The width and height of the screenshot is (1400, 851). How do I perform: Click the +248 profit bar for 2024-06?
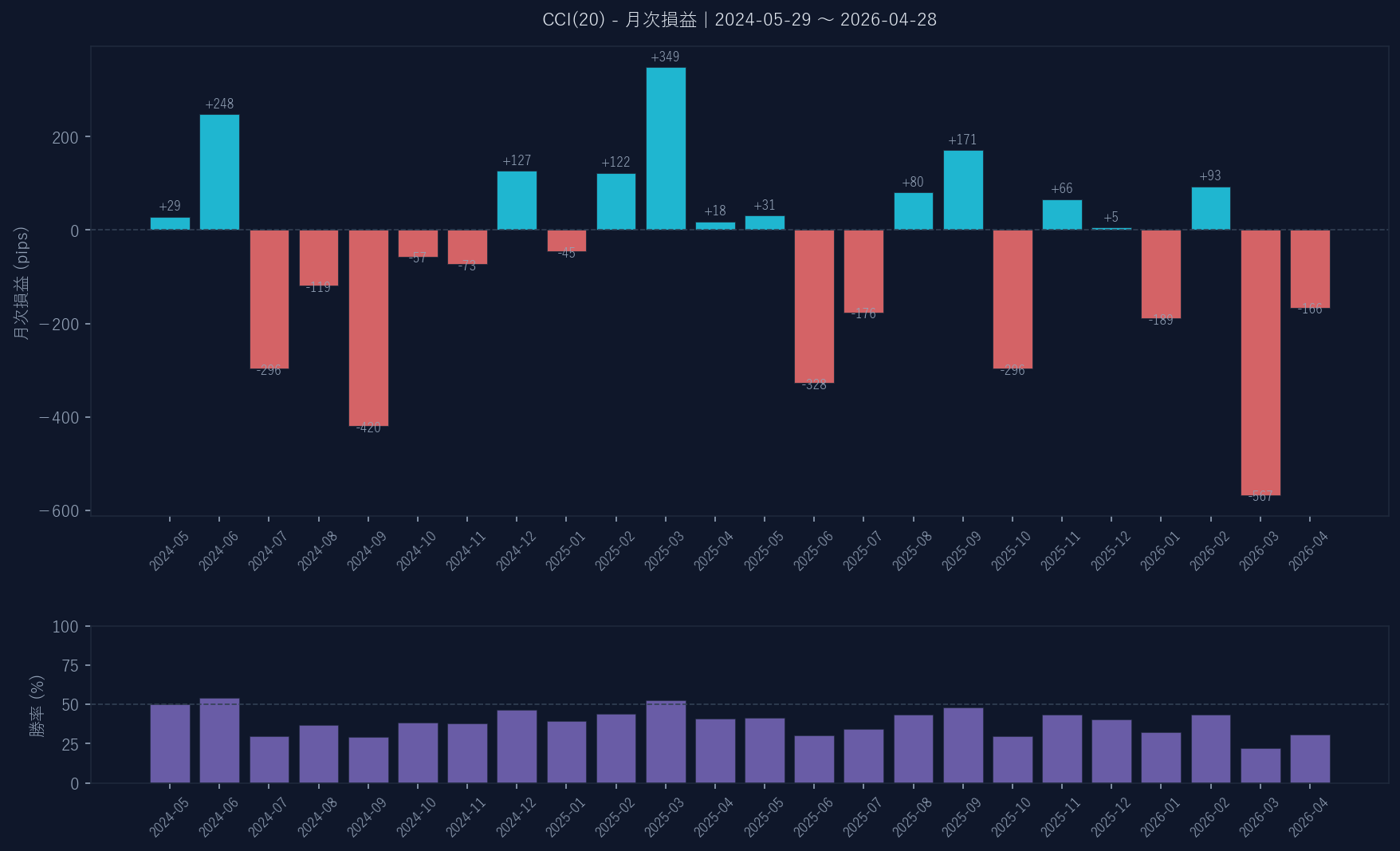click(x=219, y=172)
